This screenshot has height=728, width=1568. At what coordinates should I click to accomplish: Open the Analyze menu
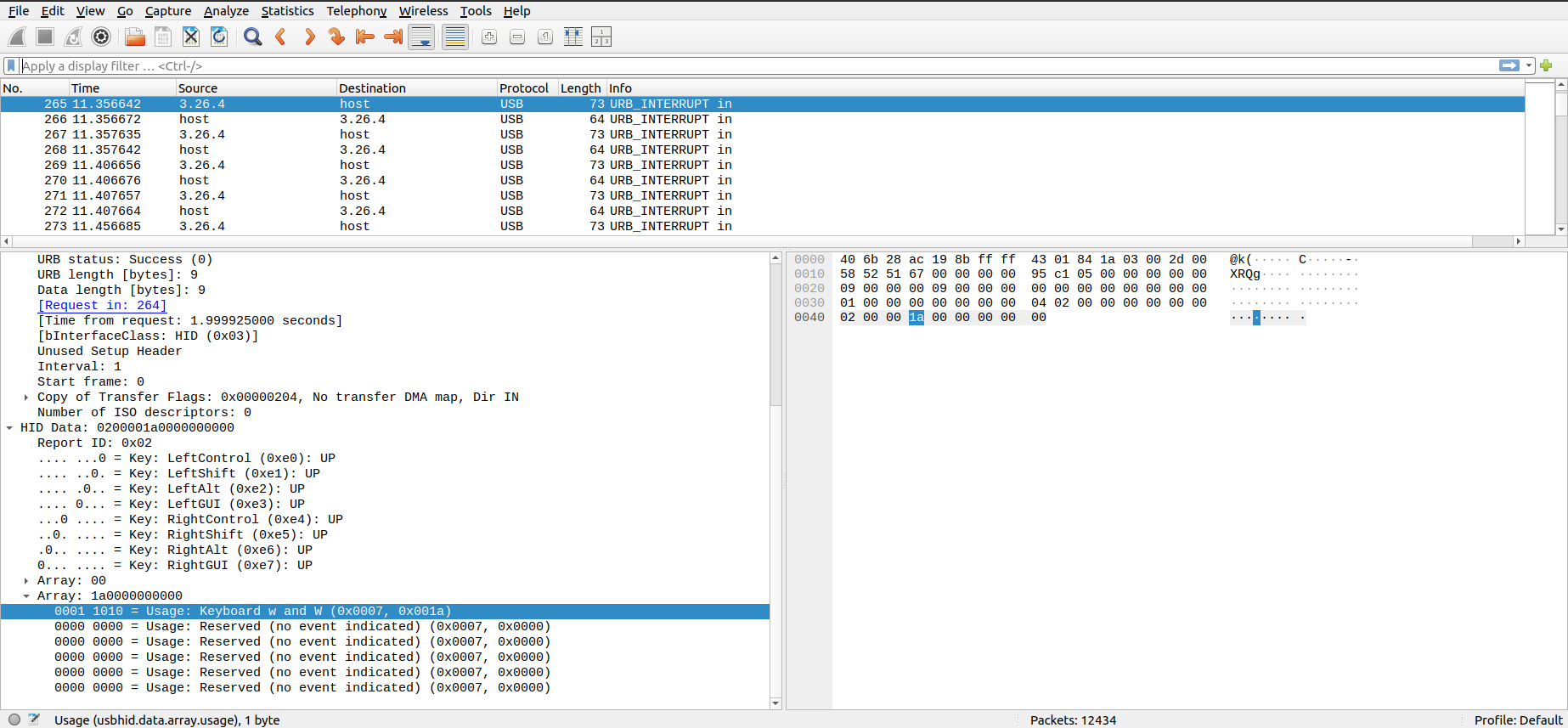226,11
